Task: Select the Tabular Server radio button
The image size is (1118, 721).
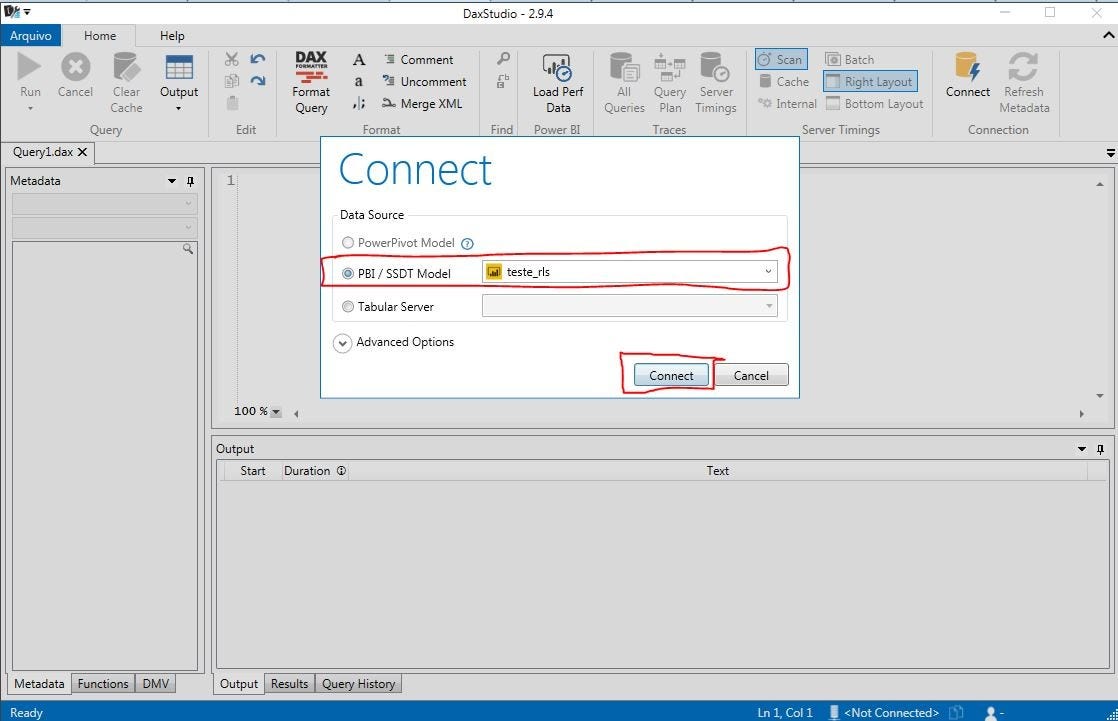Action: point(348,307)
